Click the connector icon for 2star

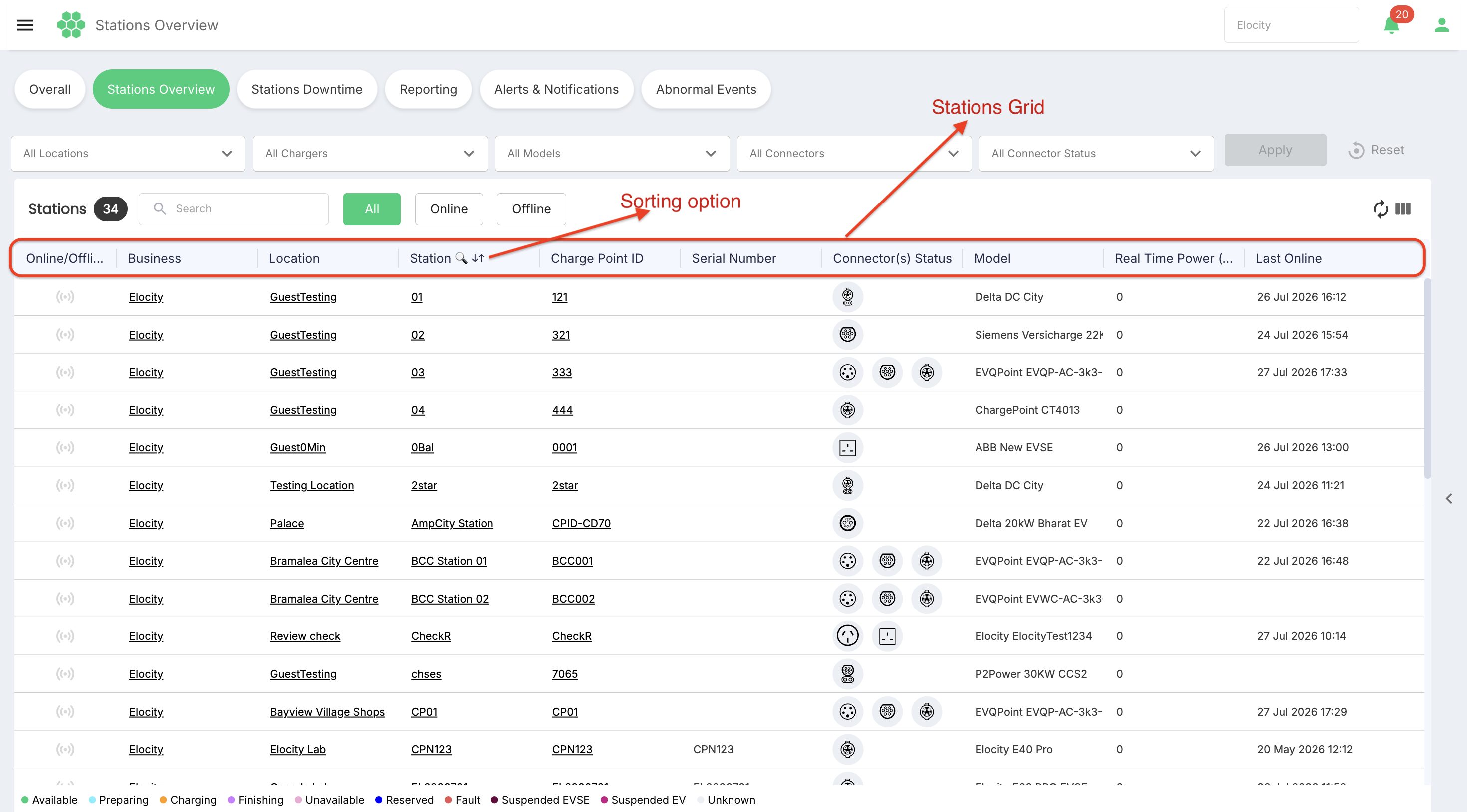point(847,485)
